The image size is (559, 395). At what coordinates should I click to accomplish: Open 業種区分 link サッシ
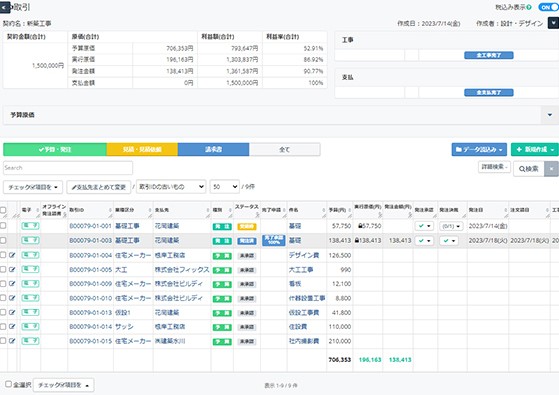(124, 327)
